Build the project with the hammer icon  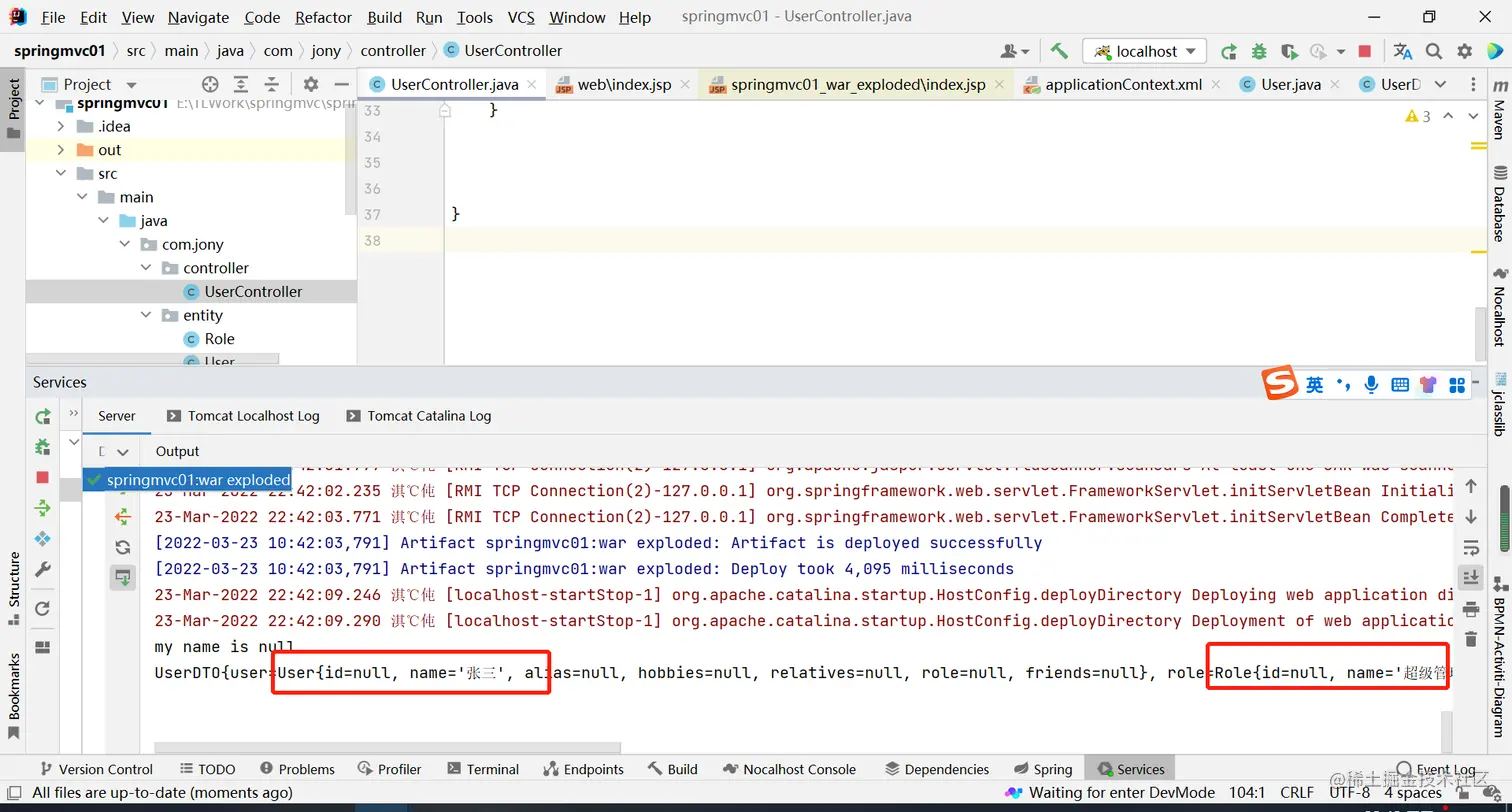[x=1059, y=51]
